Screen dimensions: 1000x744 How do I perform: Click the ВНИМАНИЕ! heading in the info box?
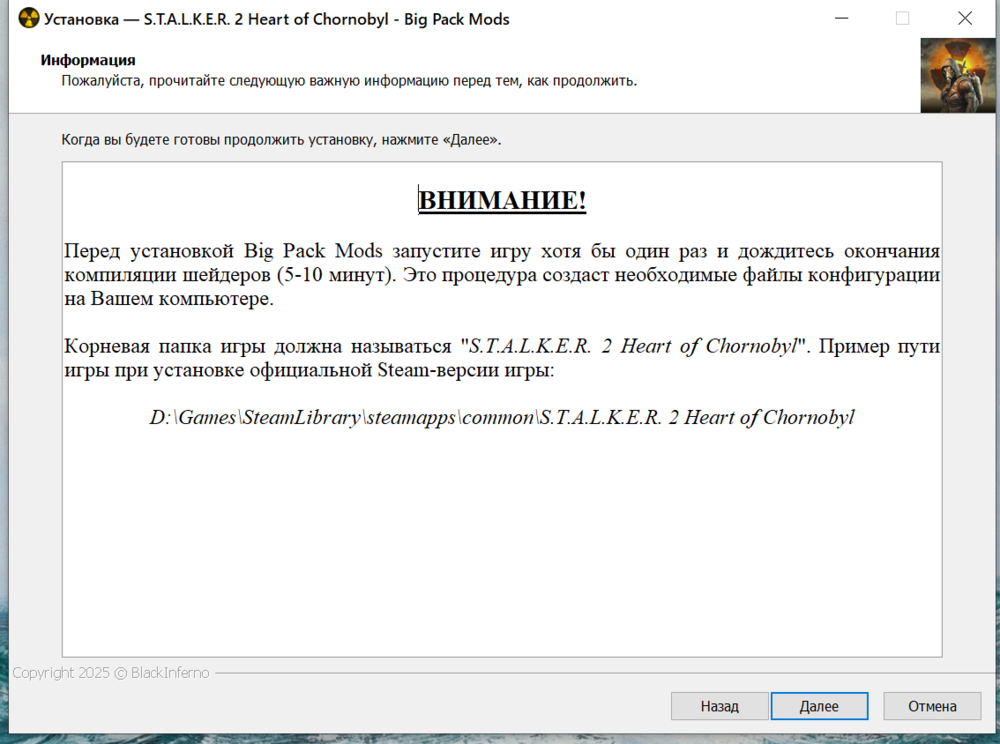tap(502, 200)
